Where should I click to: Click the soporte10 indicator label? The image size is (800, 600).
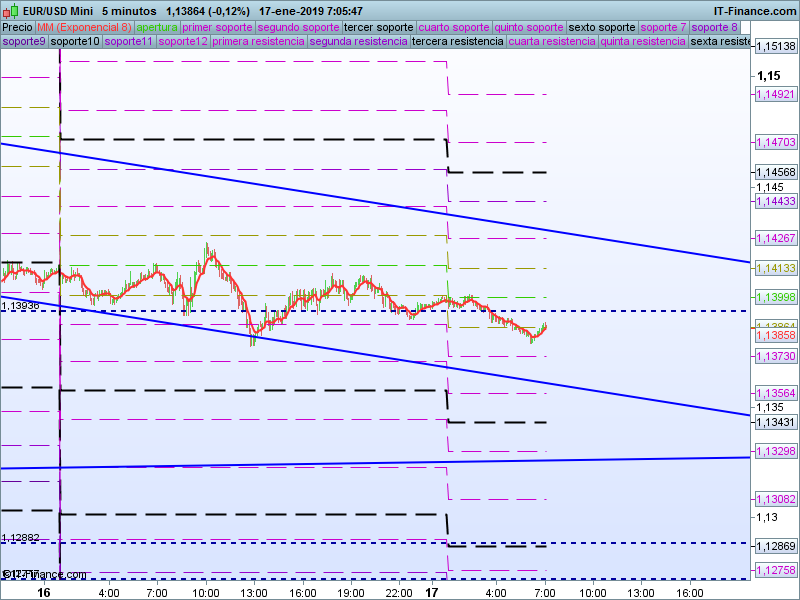click(75, 42)
